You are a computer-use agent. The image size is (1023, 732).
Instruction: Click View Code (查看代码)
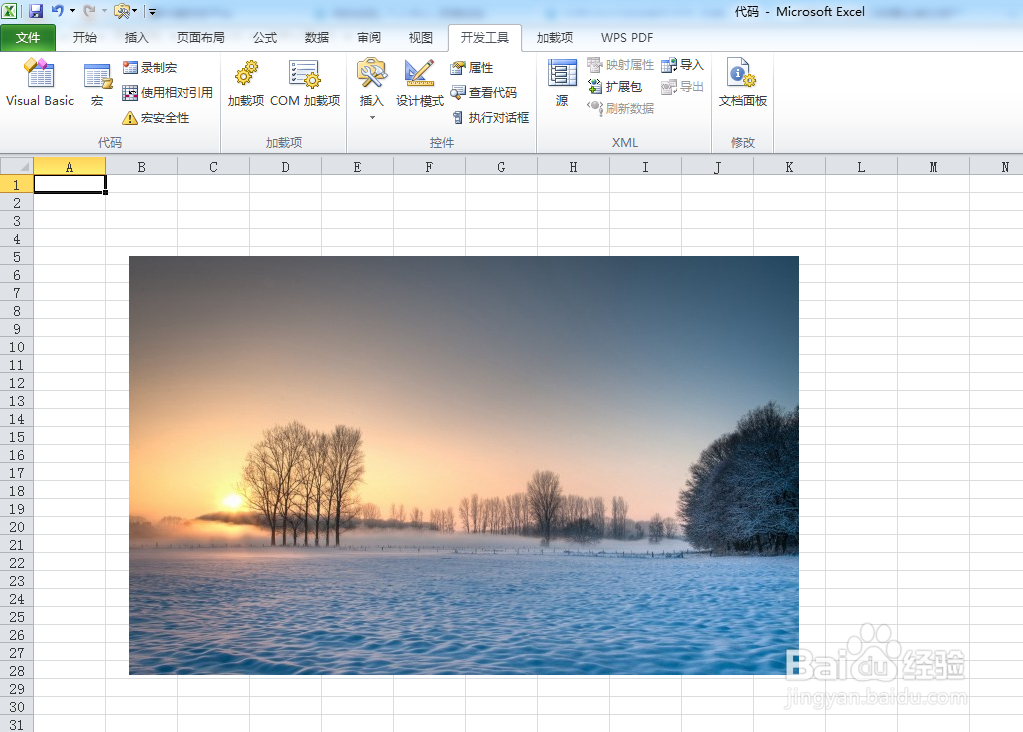click(483, 93)
